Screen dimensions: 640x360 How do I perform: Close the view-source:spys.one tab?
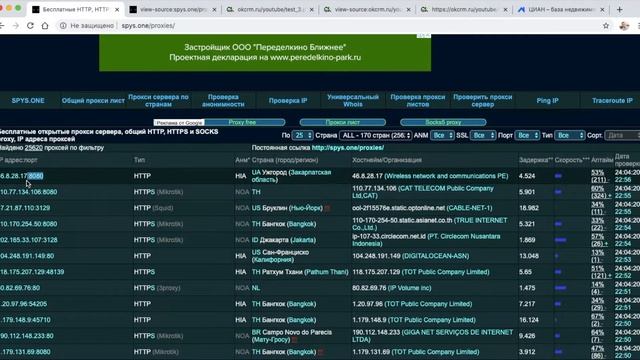pyautogui.click(x=214, y=9)
